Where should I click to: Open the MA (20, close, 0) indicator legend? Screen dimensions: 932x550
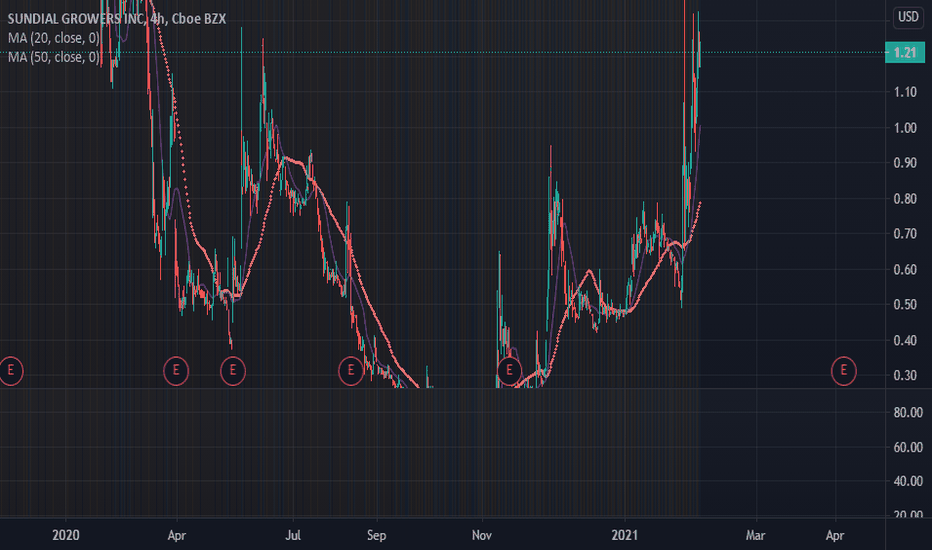(53, 38)
